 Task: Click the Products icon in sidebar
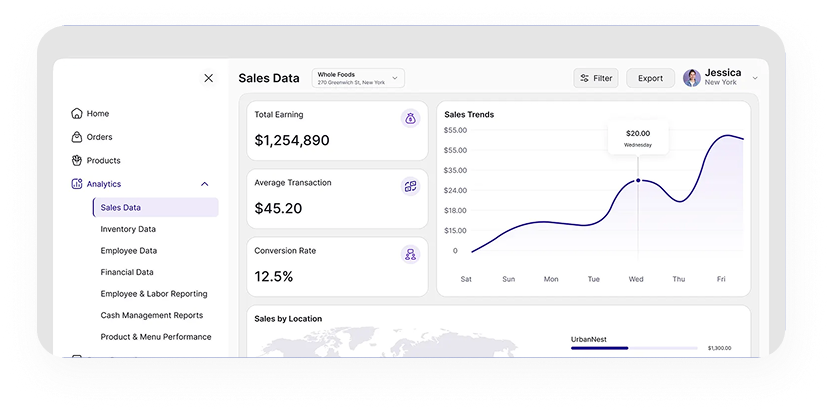[x=76, y=160]
